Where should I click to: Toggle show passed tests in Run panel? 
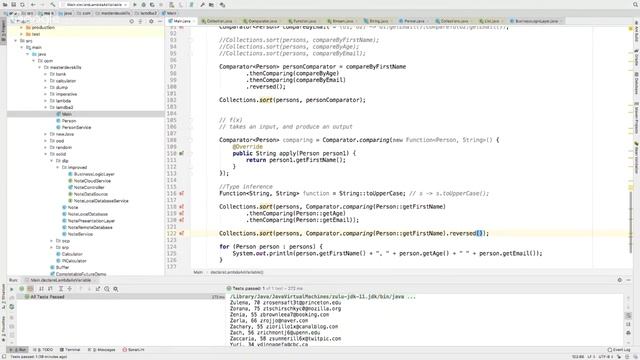pyautogui.click(x=22, y=289)
